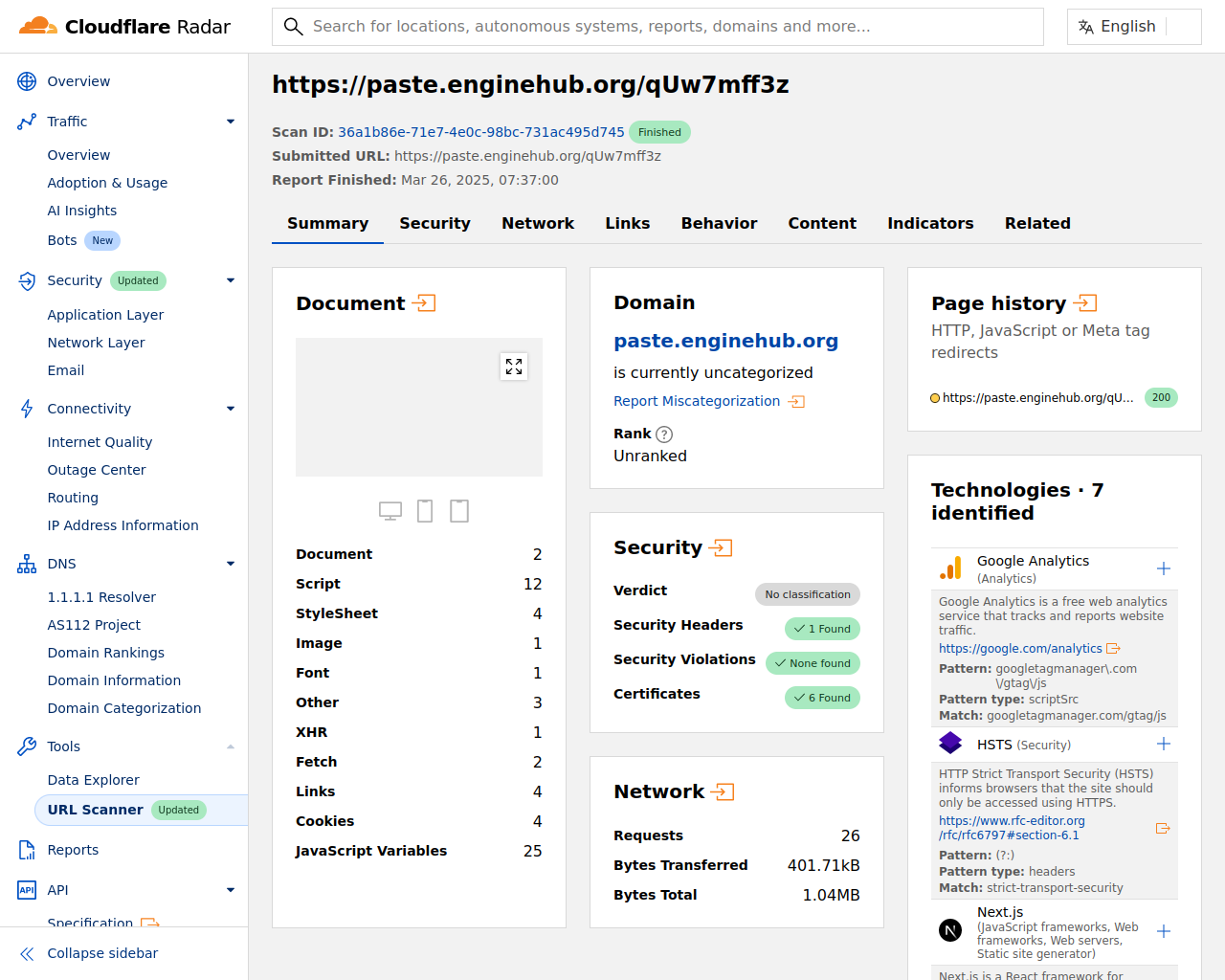Open Security section via arrow icon

pyautogui.click(x=722, y=548)
